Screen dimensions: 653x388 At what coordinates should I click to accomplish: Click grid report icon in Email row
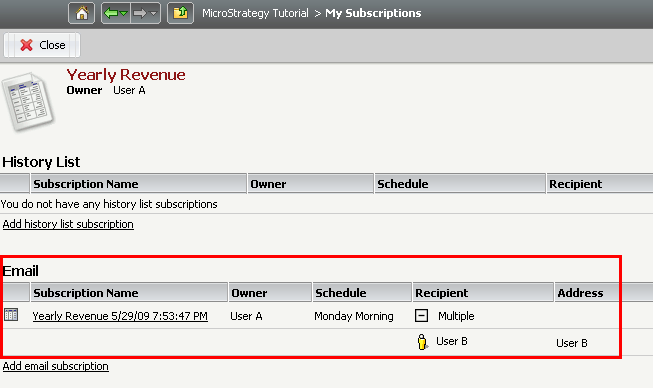11,315
